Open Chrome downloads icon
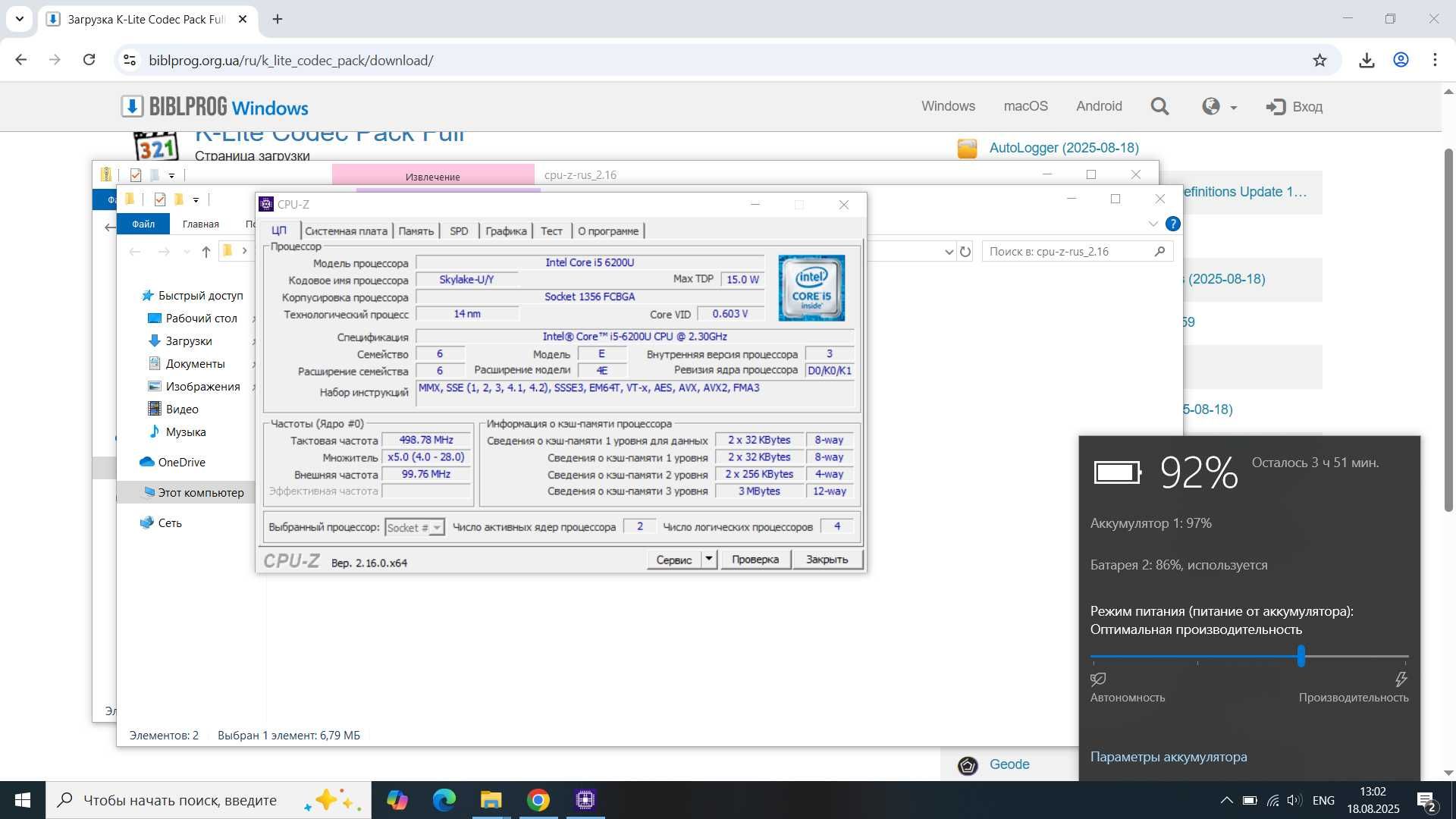This screenshot has width=1456, height=819. coord(1367,60)
